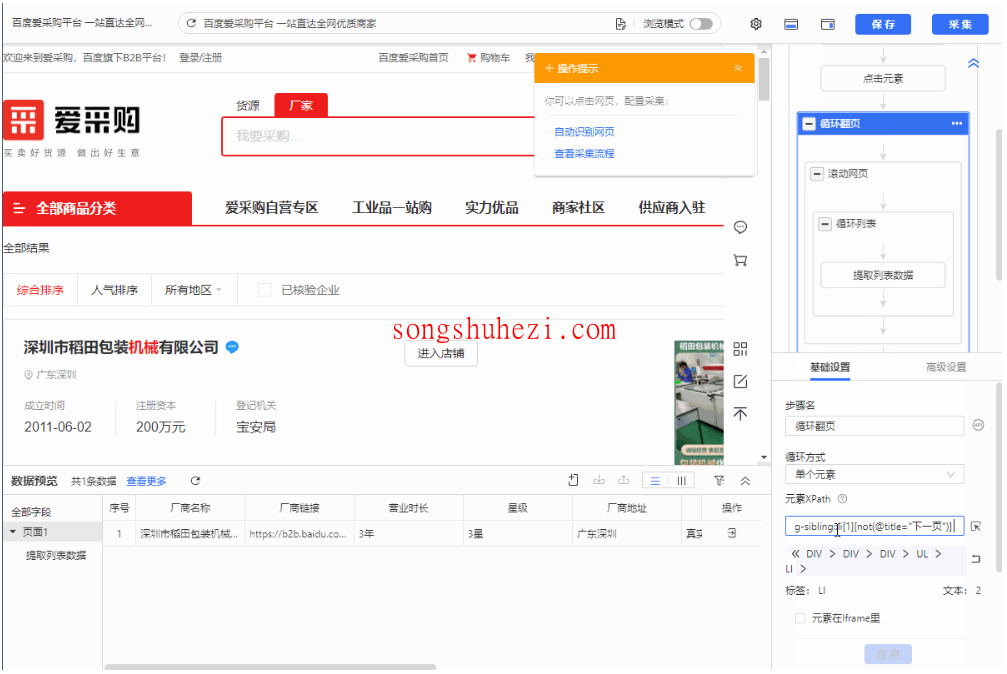This screenshot has height=674, width=1007.
Task: Click the floating cart icon on page sidebar
Action: pos(740,260)
